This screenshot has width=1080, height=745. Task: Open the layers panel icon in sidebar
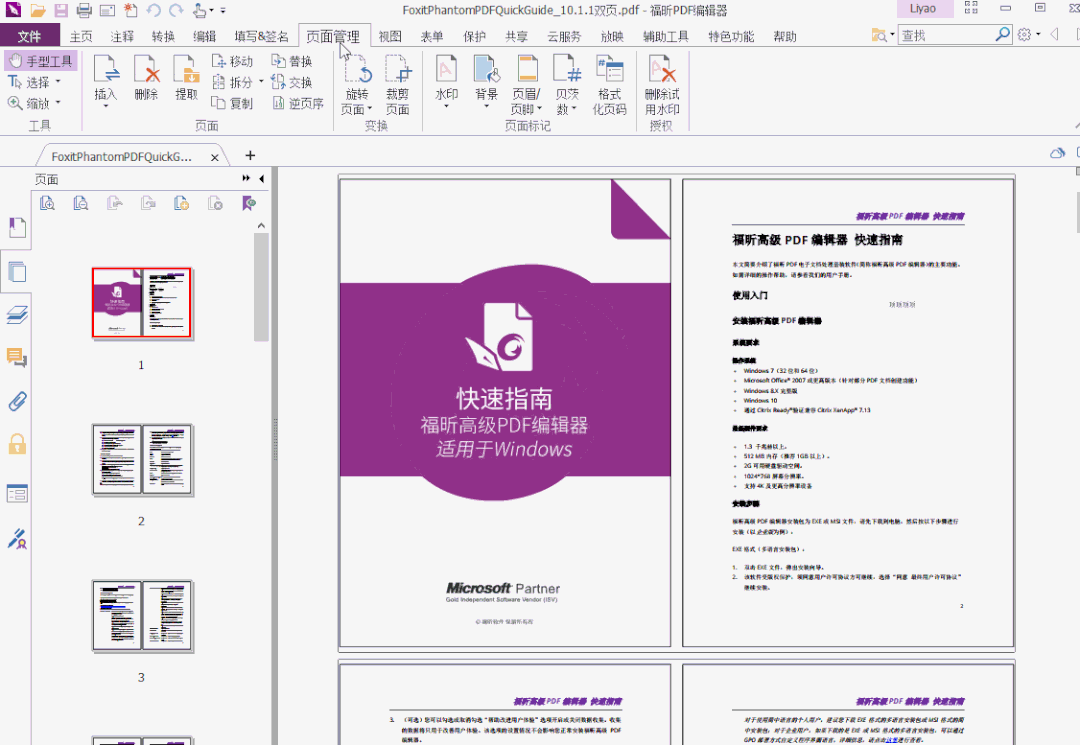pyautogui.click(x=17, y=315)
